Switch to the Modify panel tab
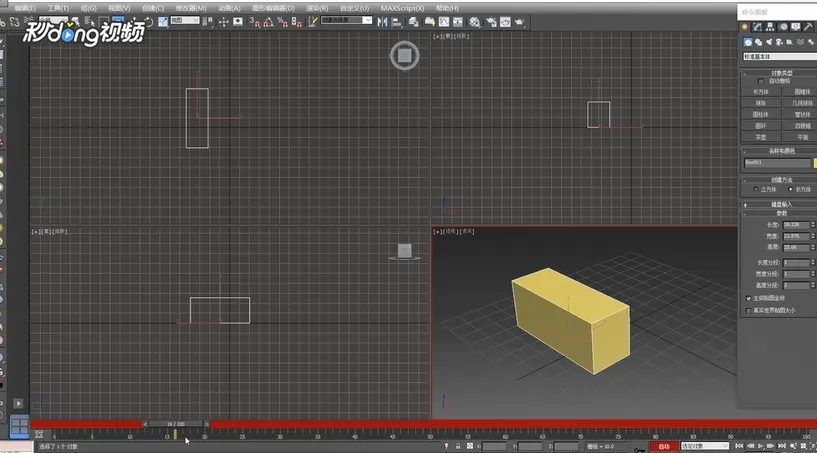Image resolution: width=817 pixels, height=453 pixels. pos(757,27)
